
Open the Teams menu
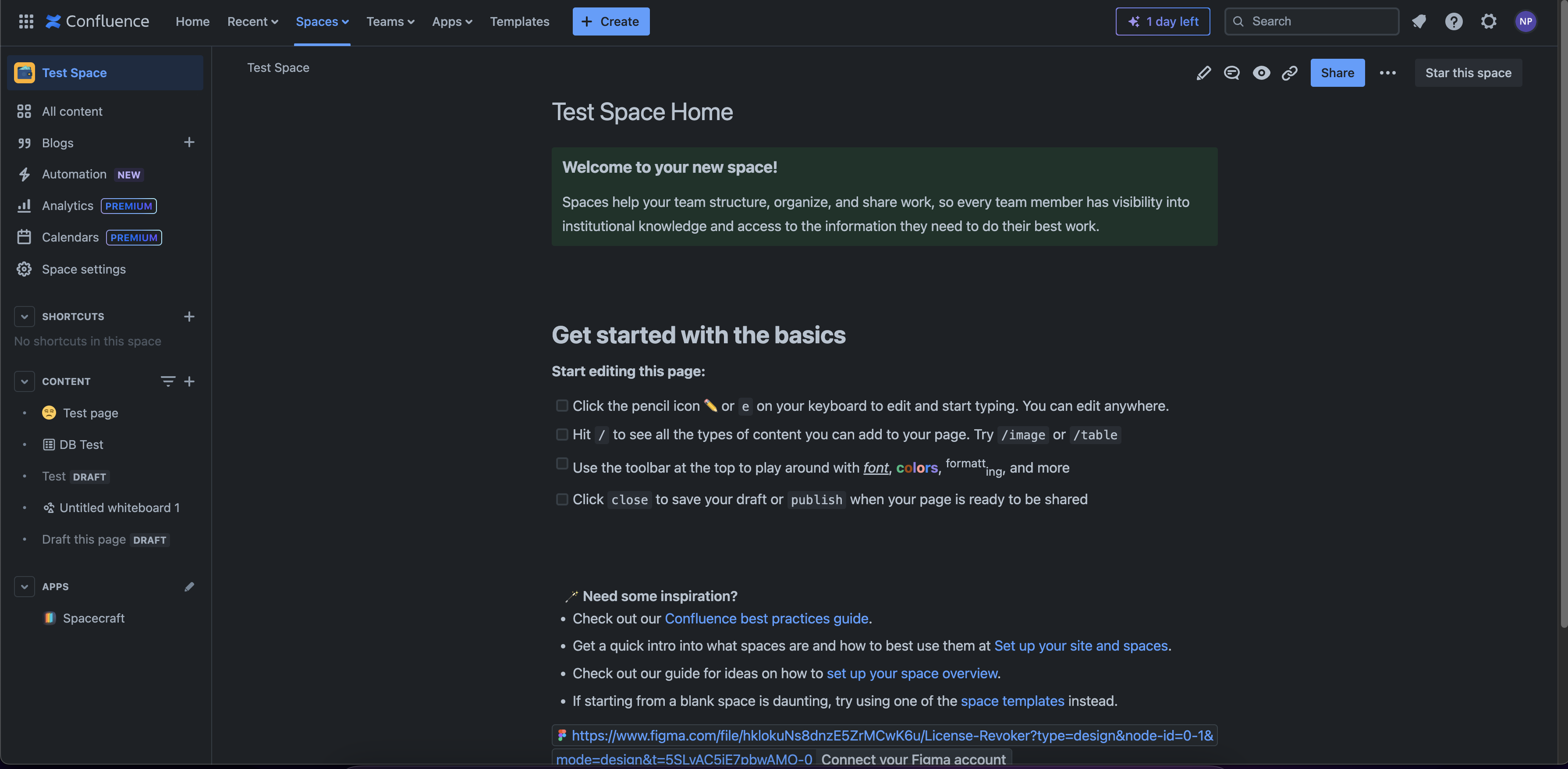[x=390, y=21]
